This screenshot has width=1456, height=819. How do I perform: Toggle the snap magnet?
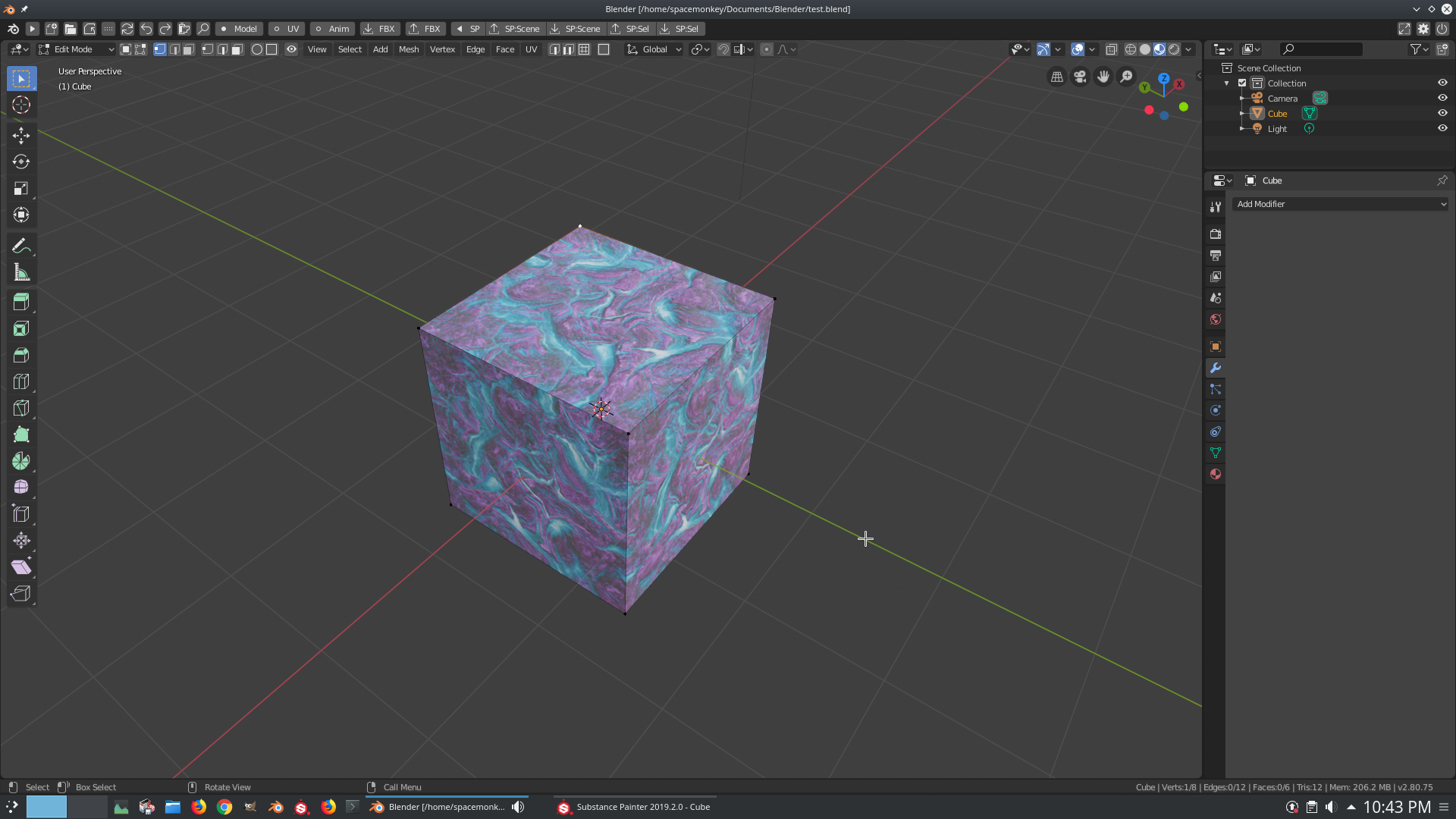pyautogui.click(x=723, y=49)
